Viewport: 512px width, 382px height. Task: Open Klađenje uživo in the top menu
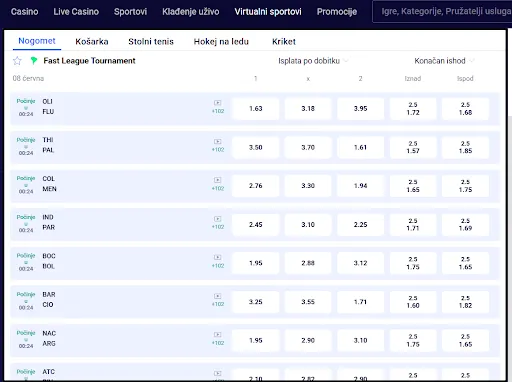191,12
